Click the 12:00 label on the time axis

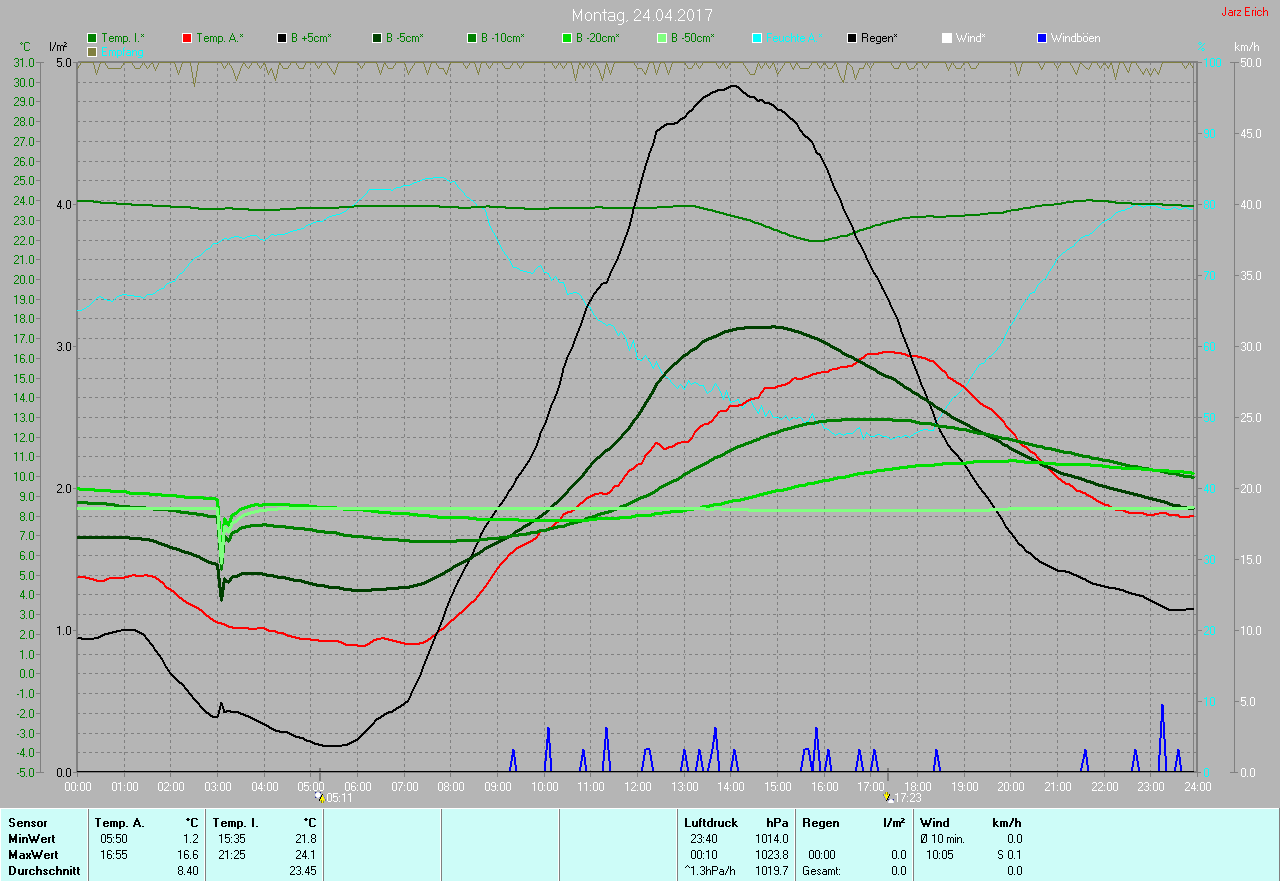(x=638, y=787)
